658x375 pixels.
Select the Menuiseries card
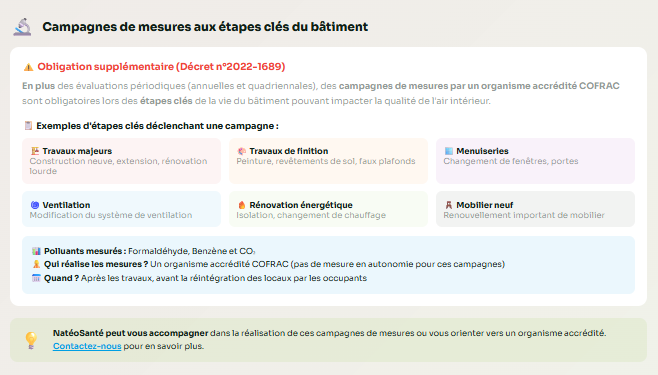coord(535,161)
